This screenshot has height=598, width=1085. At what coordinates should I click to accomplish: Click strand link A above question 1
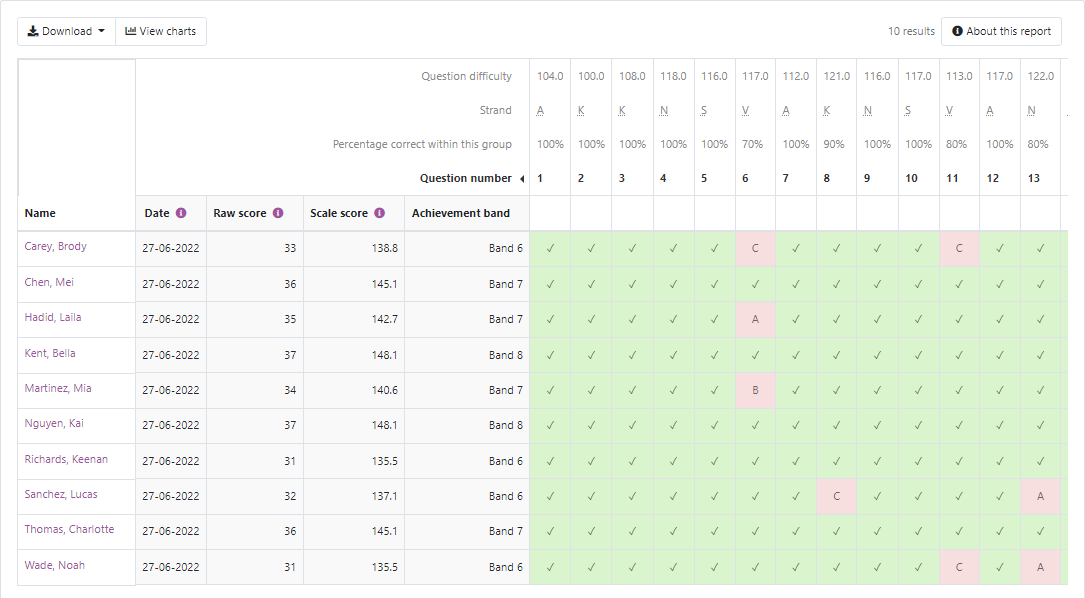[x=541, y=110]
